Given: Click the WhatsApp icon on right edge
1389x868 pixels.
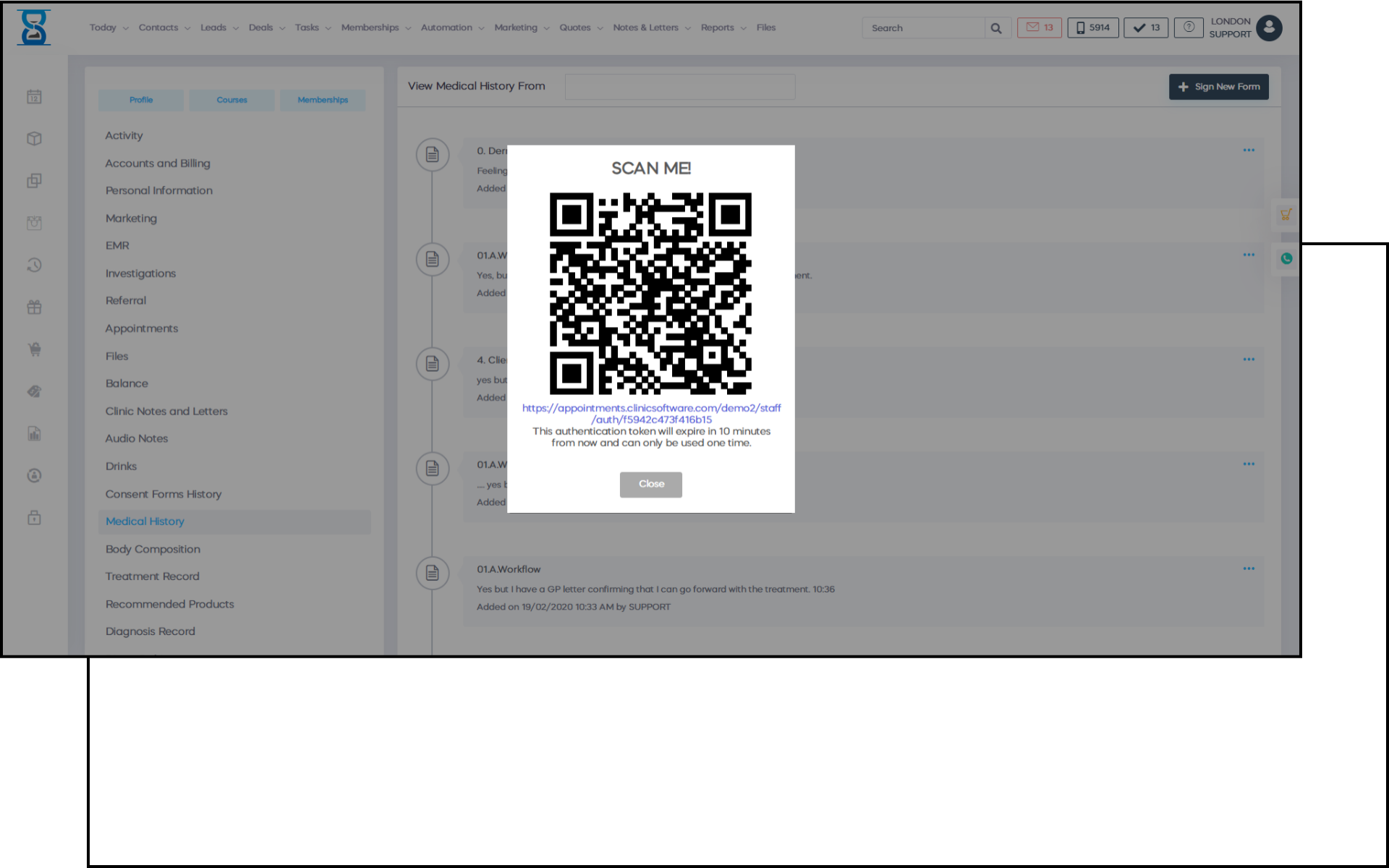Looking at the screenshot, I should (1286, 259).
